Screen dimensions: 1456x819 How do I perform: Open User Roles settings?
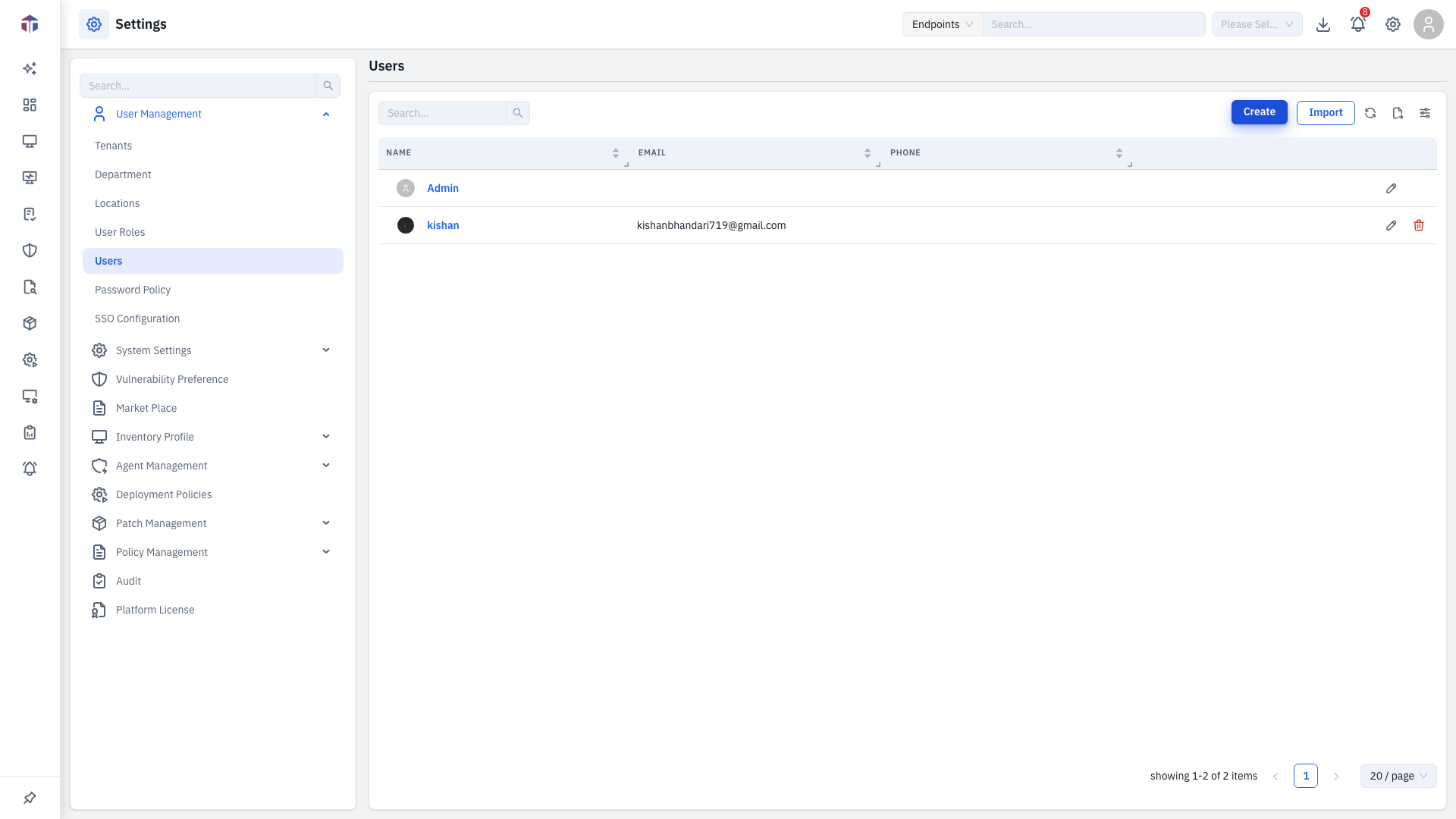120,232
